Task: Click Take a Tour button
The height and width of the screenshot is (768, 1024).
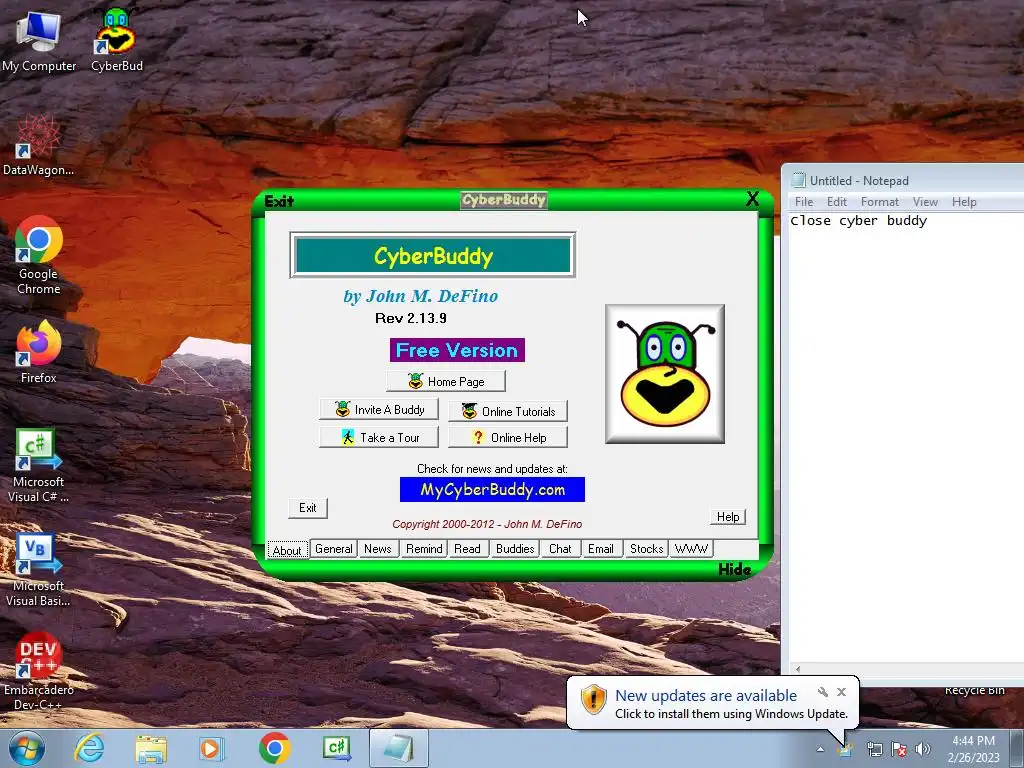Action: pyautogui.click(x=379, y=438)
